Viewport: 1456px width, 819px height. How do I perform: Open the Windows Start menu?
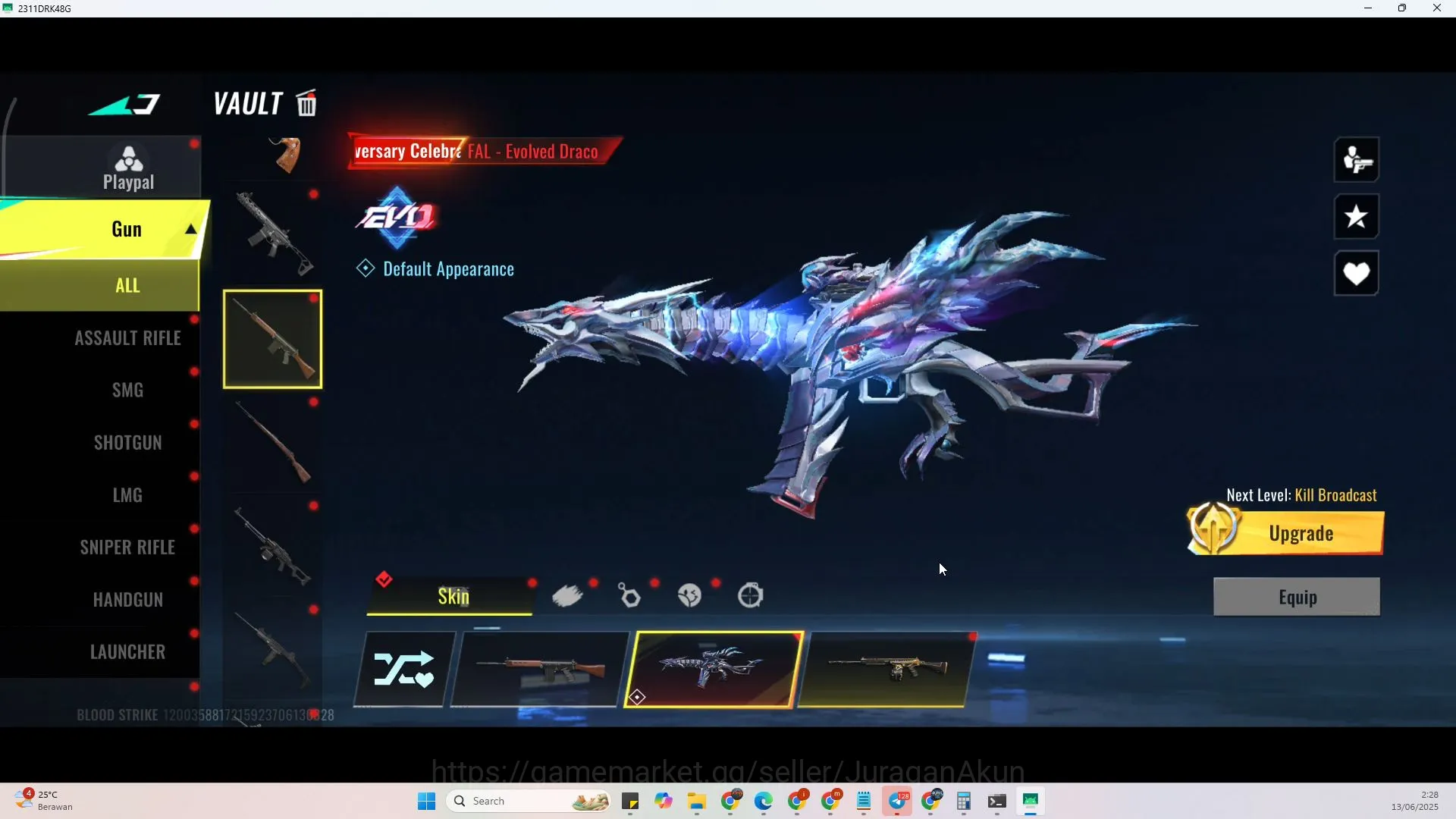[x=427, y=802]
